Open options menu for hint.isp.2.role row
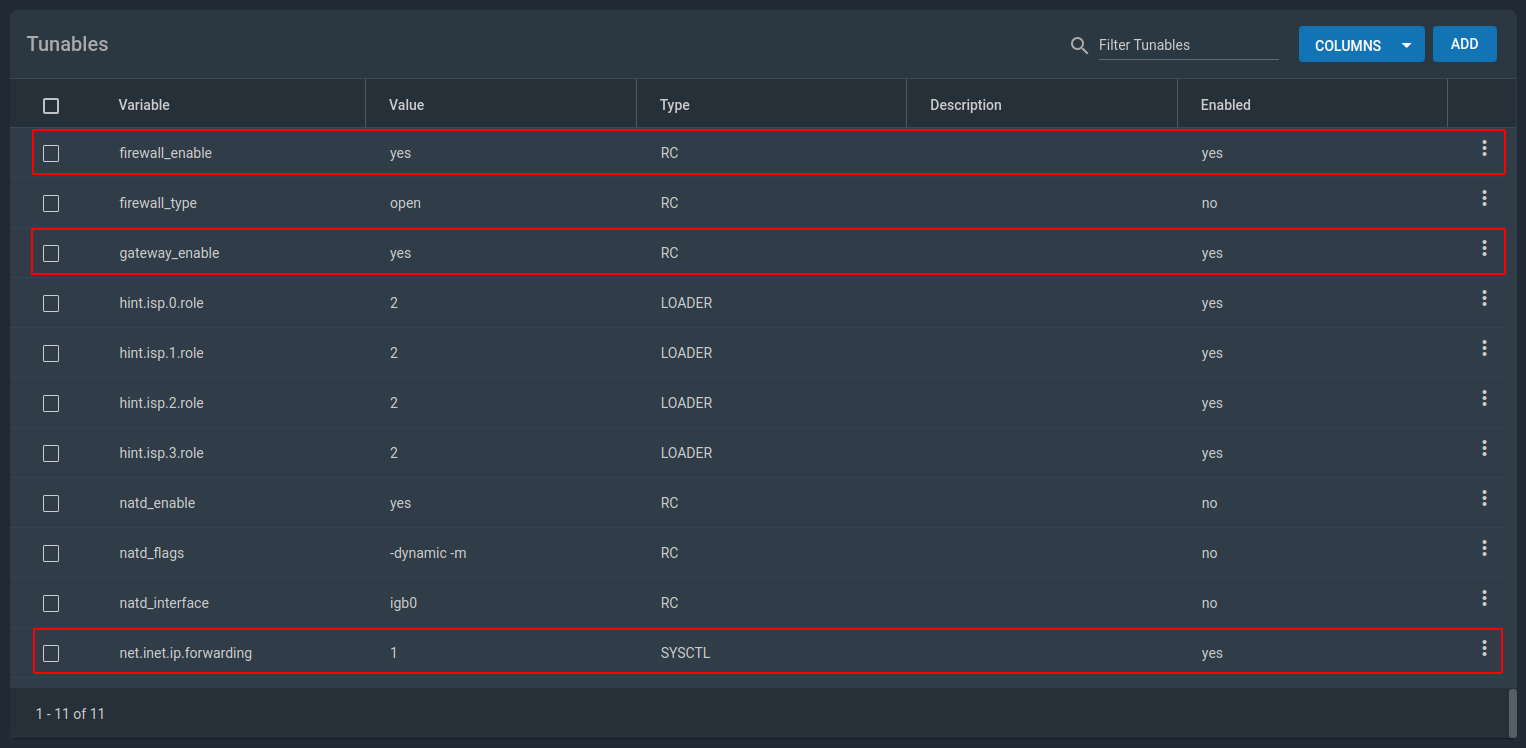 (x=1484, y=398)
